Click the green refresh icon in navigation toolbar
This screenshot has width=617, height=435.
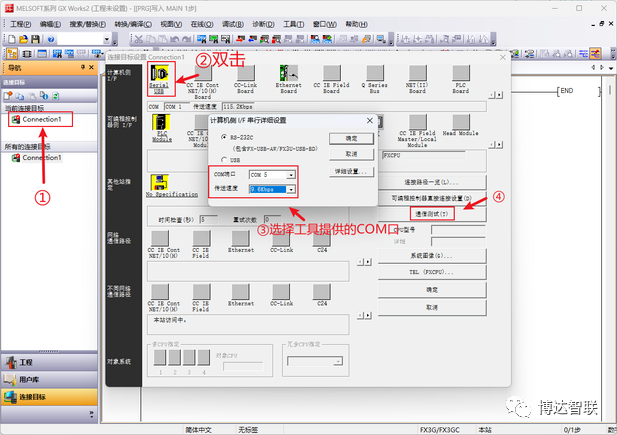point(55,96)
